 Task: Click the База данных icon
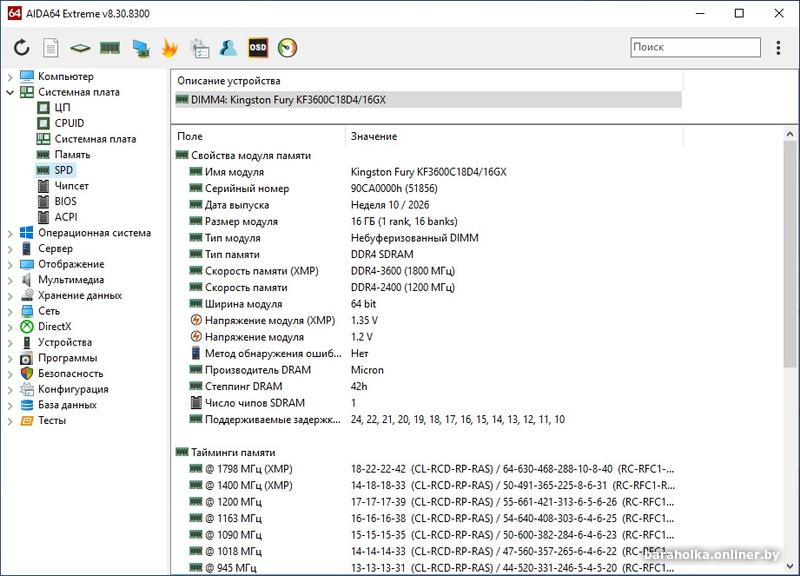coord(27,405)
